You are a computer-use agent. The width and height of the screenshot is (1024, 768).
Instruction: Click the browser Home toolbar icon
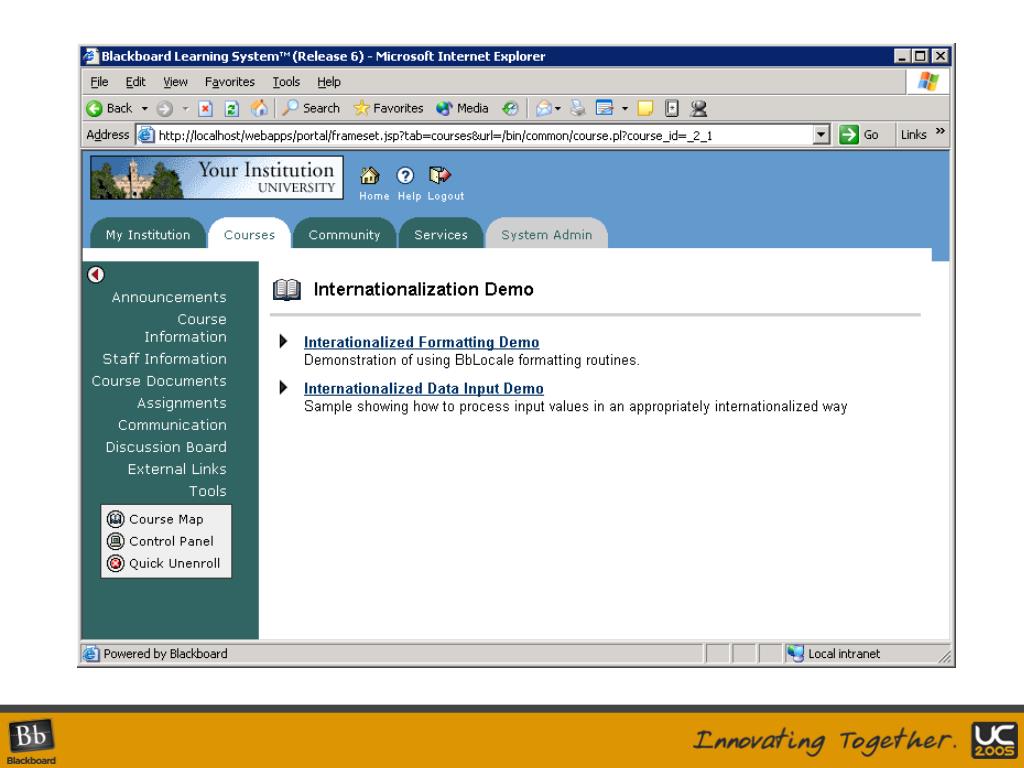(x=259, y=108)
